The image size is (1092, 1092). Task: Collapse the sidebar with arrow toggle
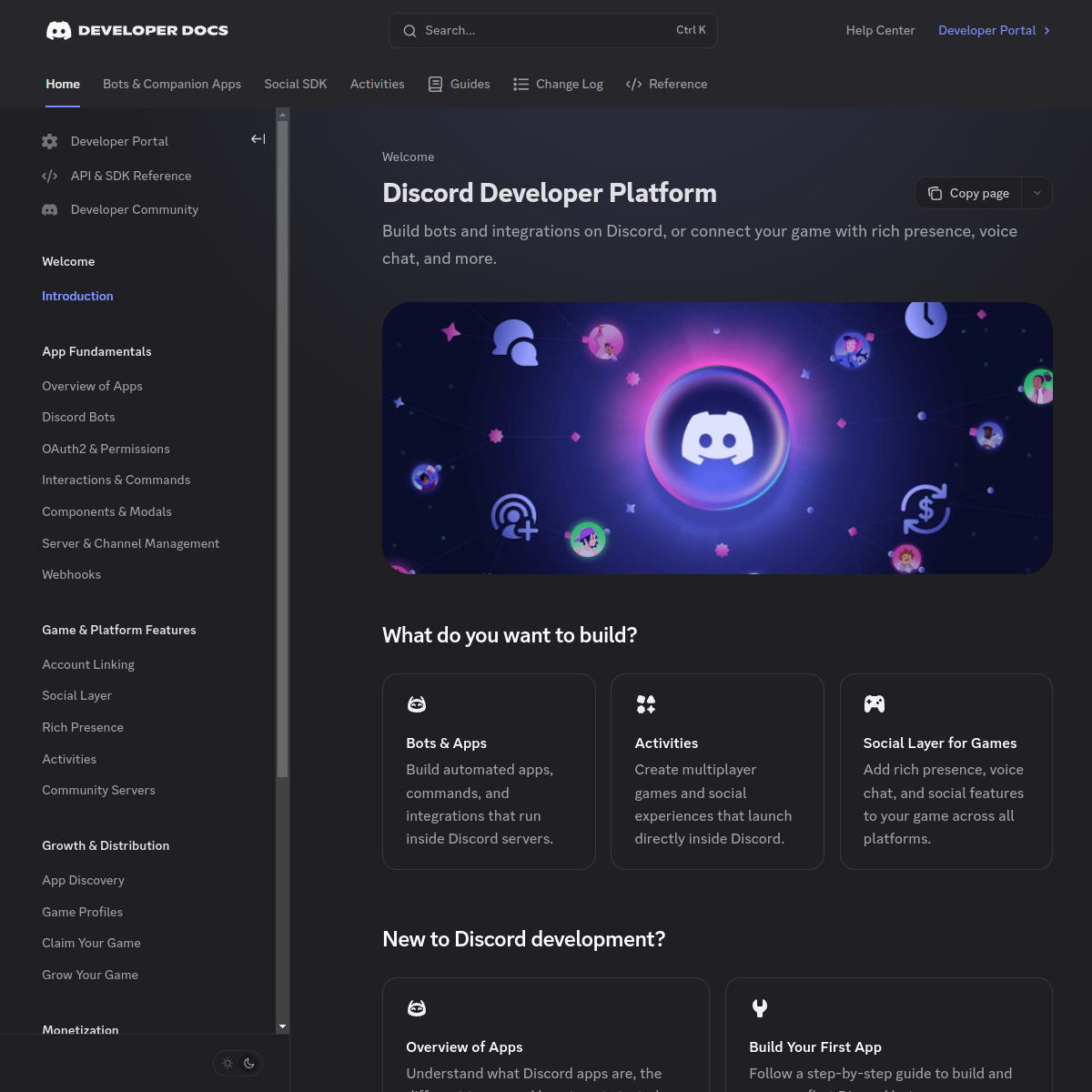[258, 138]
